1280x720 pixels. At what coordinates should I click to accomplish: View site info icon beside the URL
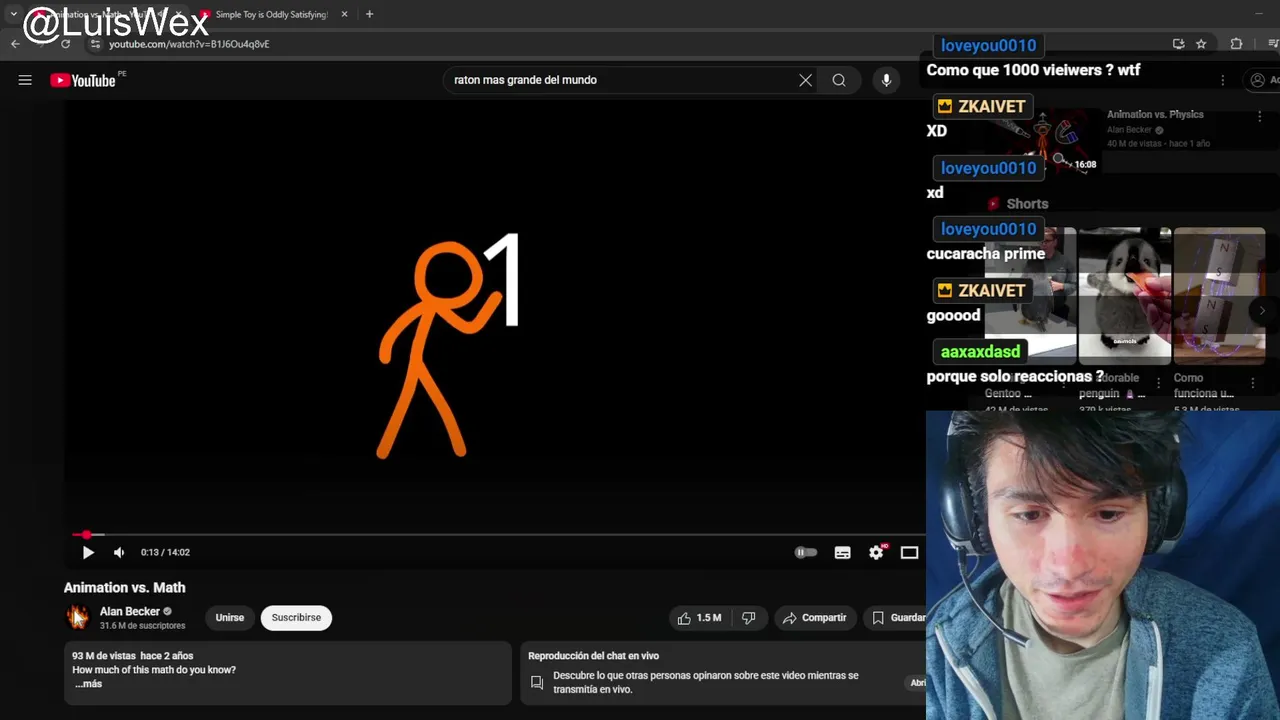point(95,44)
